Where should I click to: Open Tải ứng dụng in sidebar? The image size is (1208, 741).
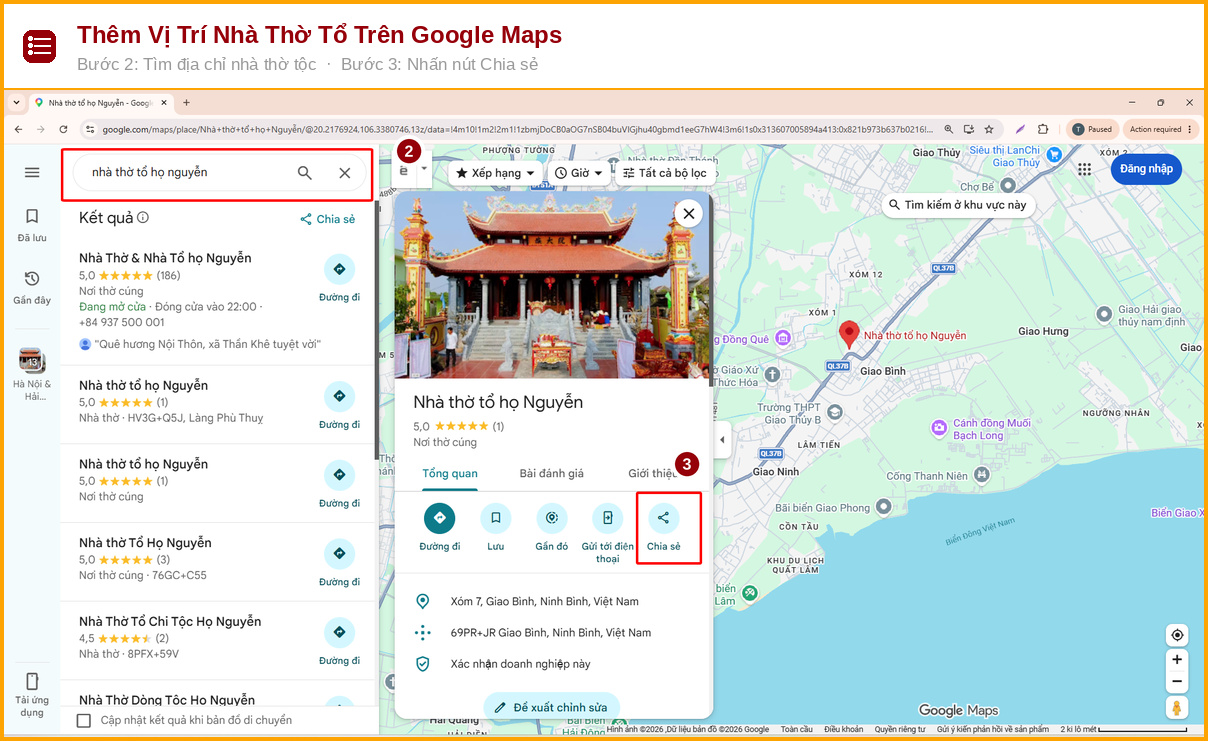coord(32,694)
